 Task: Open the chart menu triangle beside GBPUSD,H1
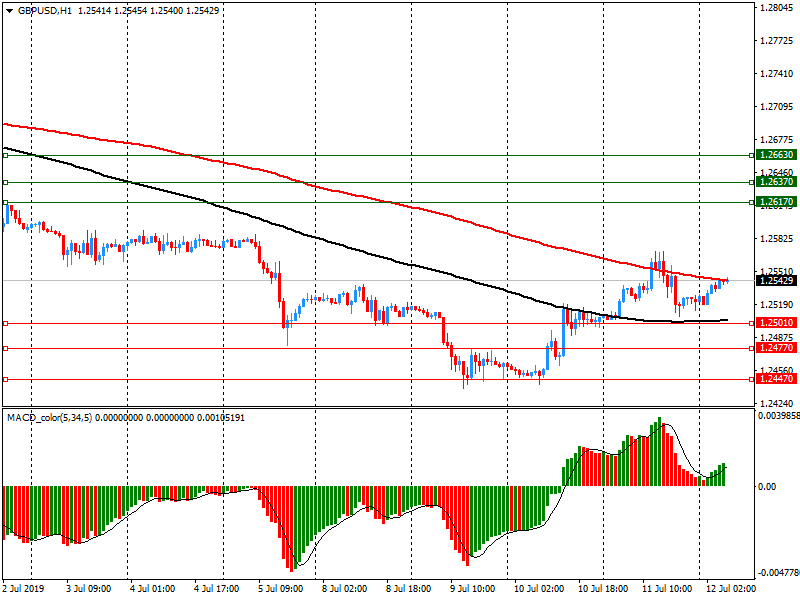point(10,11)
